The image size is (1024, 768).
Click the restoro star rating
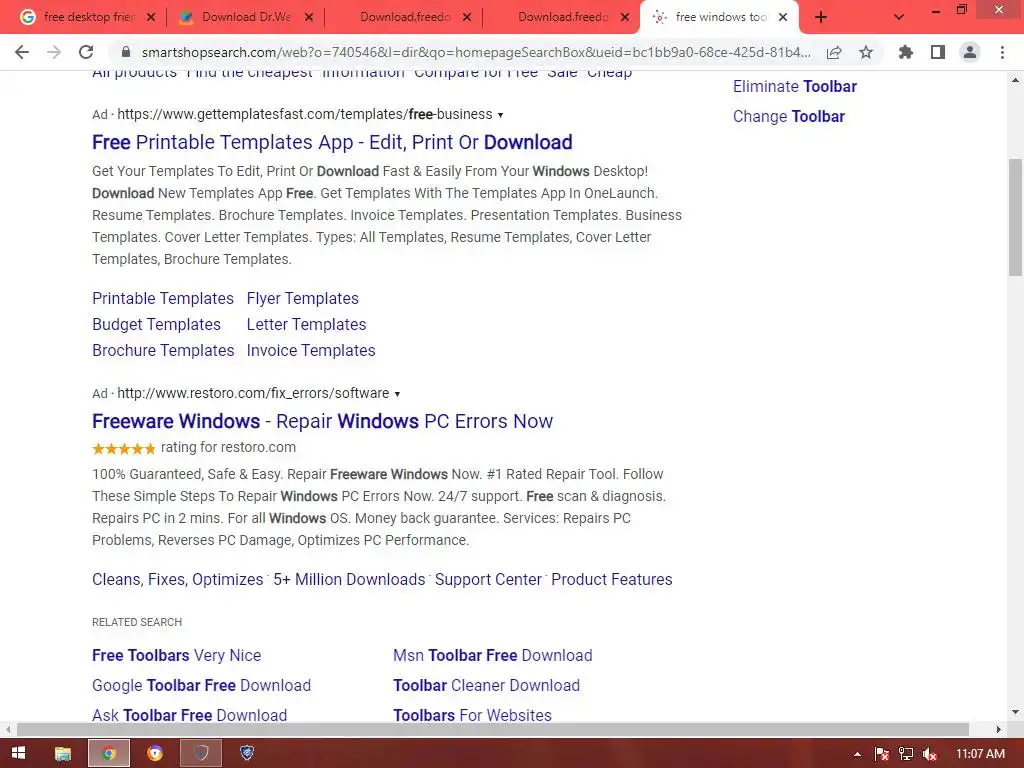coord(123,448)
